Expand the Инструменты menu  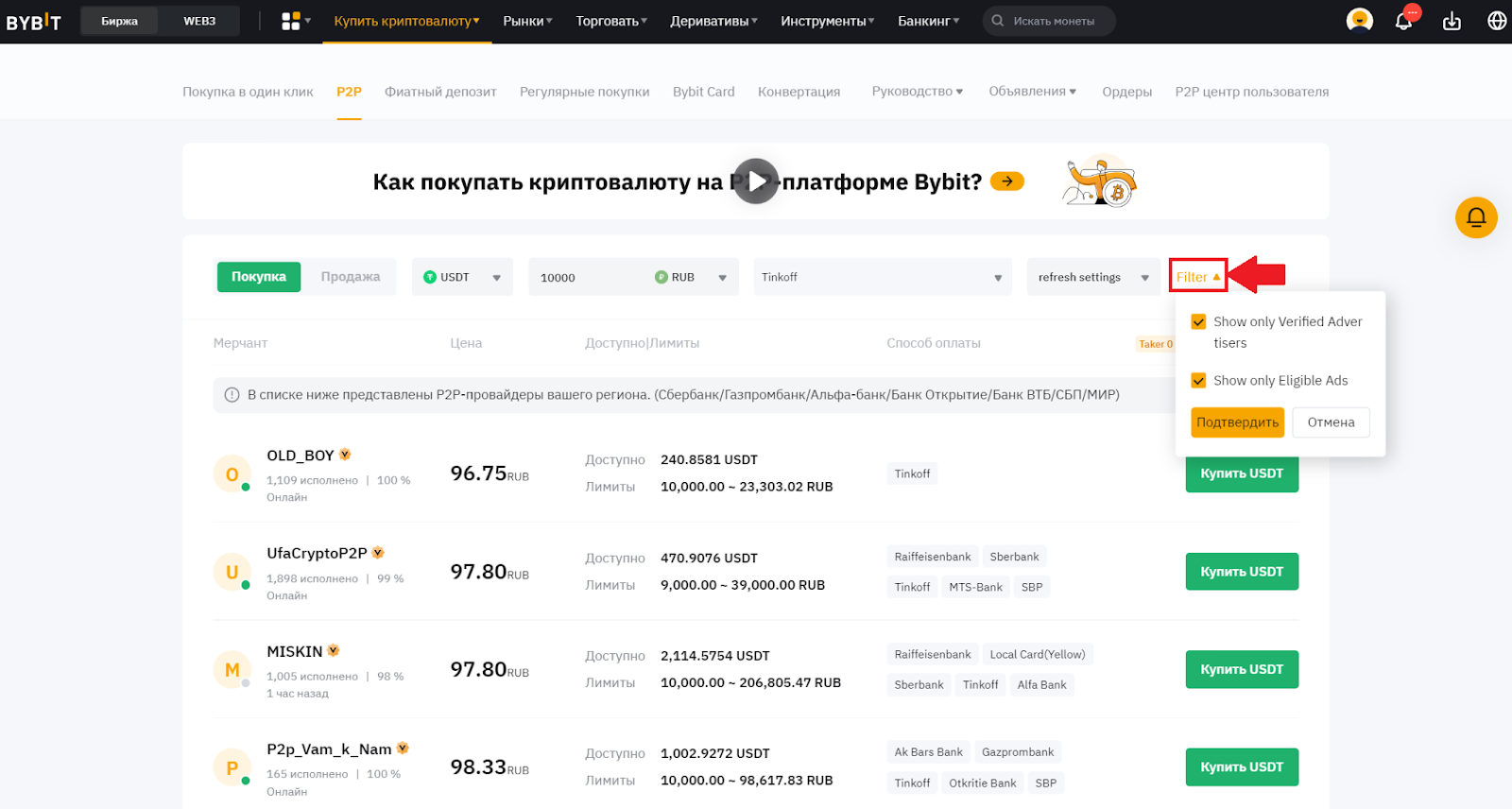point(828,21)
